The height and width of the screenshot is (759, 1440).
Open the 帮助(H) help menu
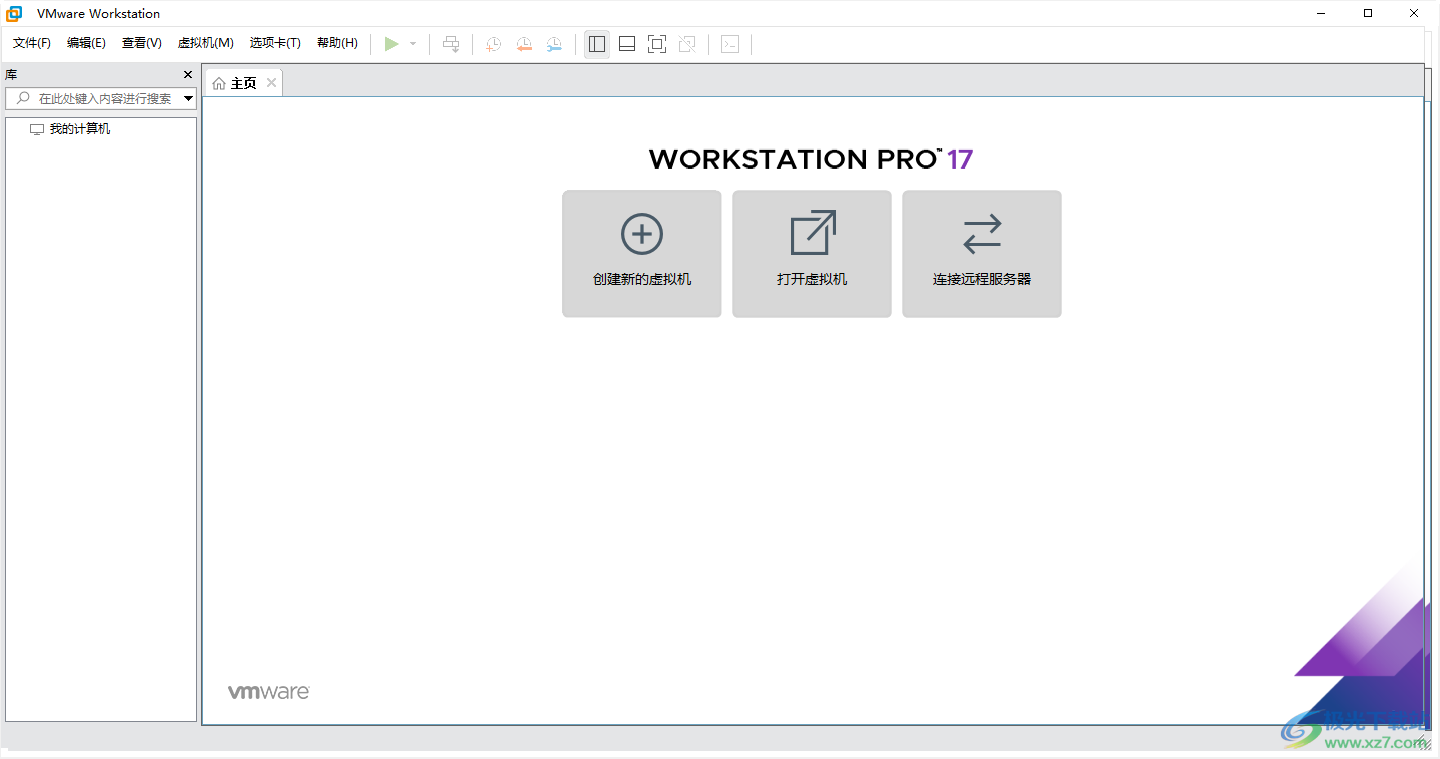[x=337, y=42]
